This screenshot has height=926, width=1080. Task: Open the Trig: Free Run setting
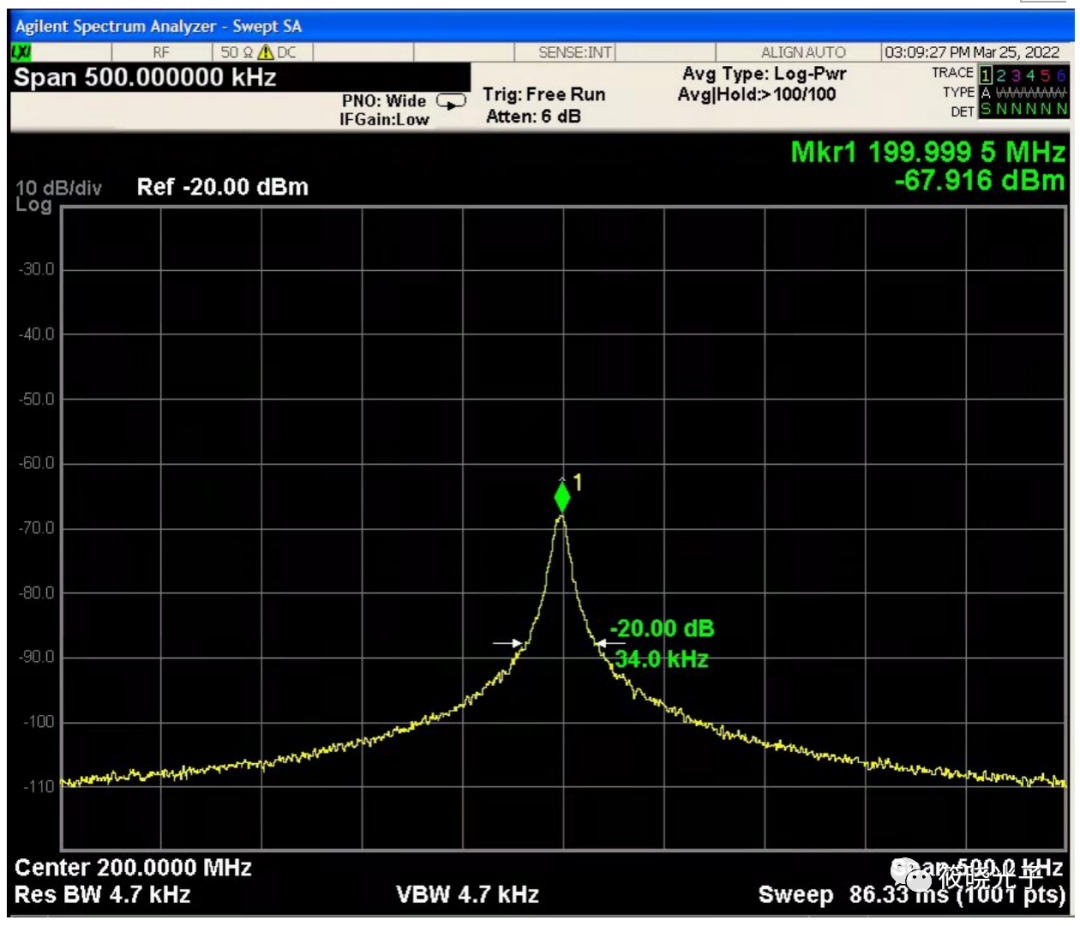click(x=544, y=95)
